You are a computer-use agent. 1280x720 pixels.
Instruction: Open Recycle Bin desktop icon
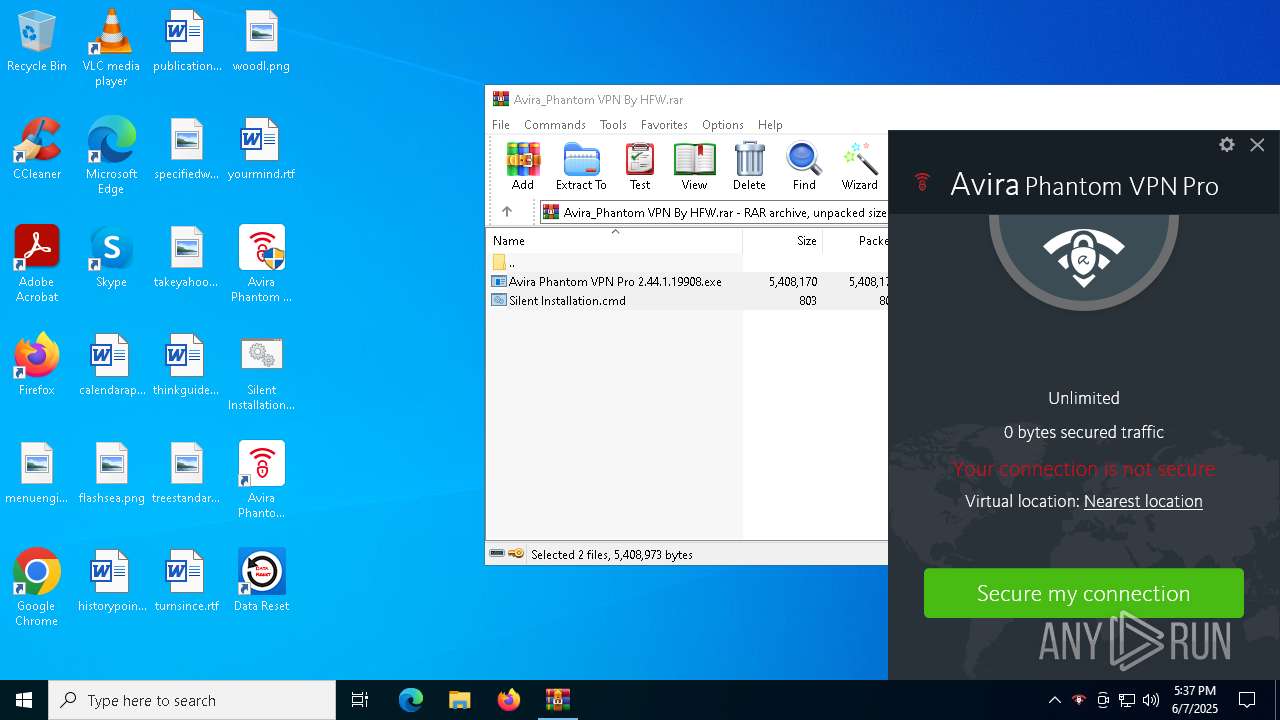[37, 42]
